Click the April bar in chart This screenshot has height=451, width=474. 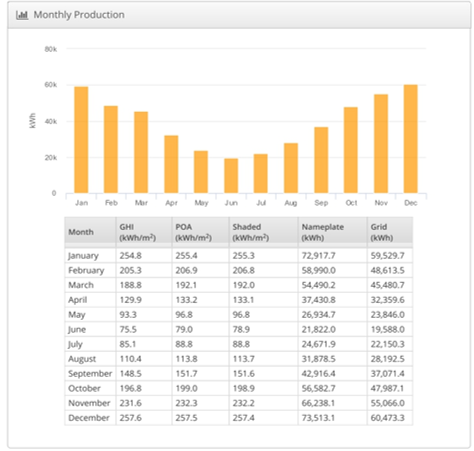coord(171,164)
